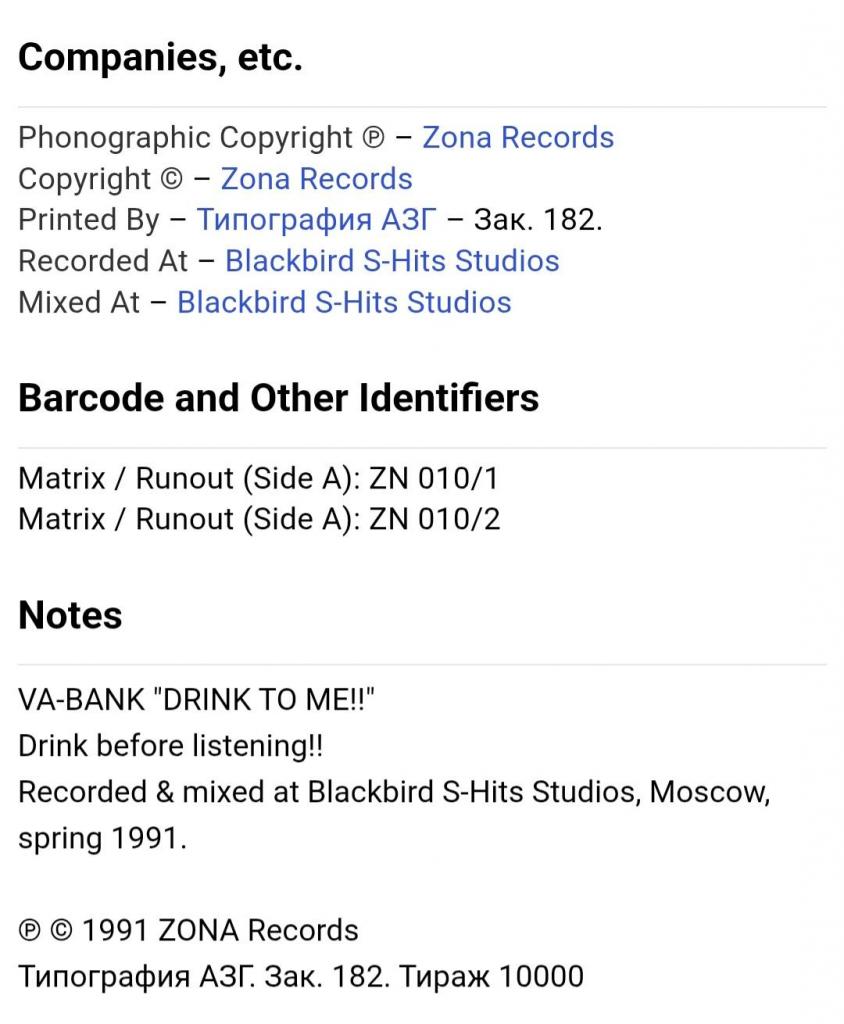This screenshot has height=1024, width=844.
Task: Follow Blackbird S-Hits Studios link after Recorded At
Action: pos(392,261)
